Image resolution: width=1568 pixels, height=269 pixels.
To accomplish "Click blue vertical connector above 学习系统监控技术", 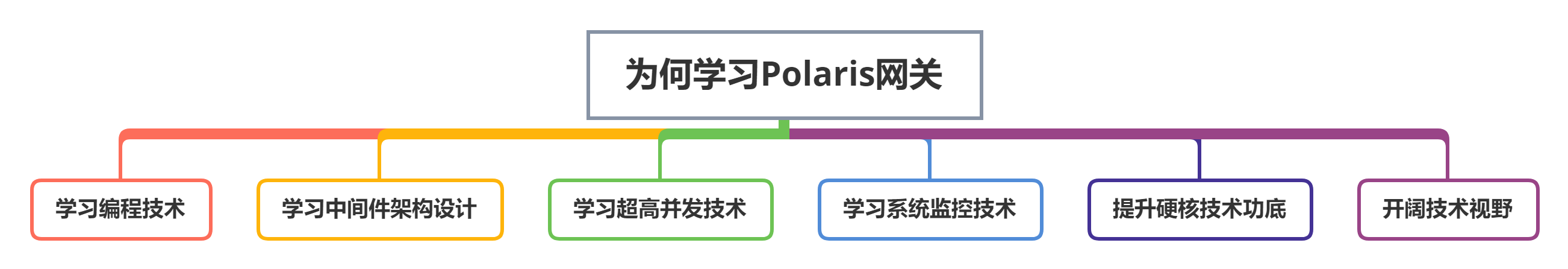I will point(930,160).
